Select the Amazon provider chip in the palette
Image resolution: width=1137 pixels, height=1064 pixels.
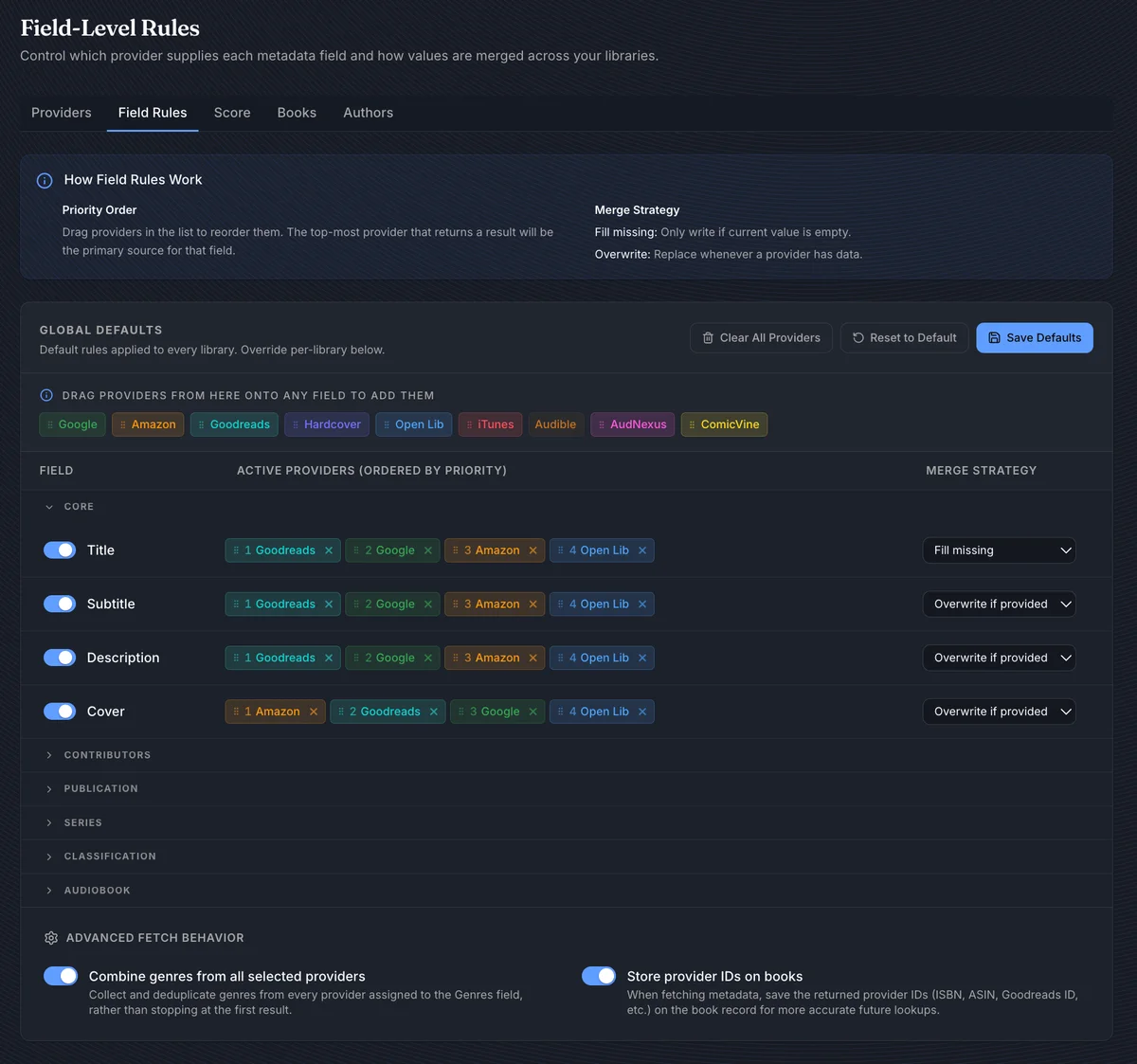(148, 424)
